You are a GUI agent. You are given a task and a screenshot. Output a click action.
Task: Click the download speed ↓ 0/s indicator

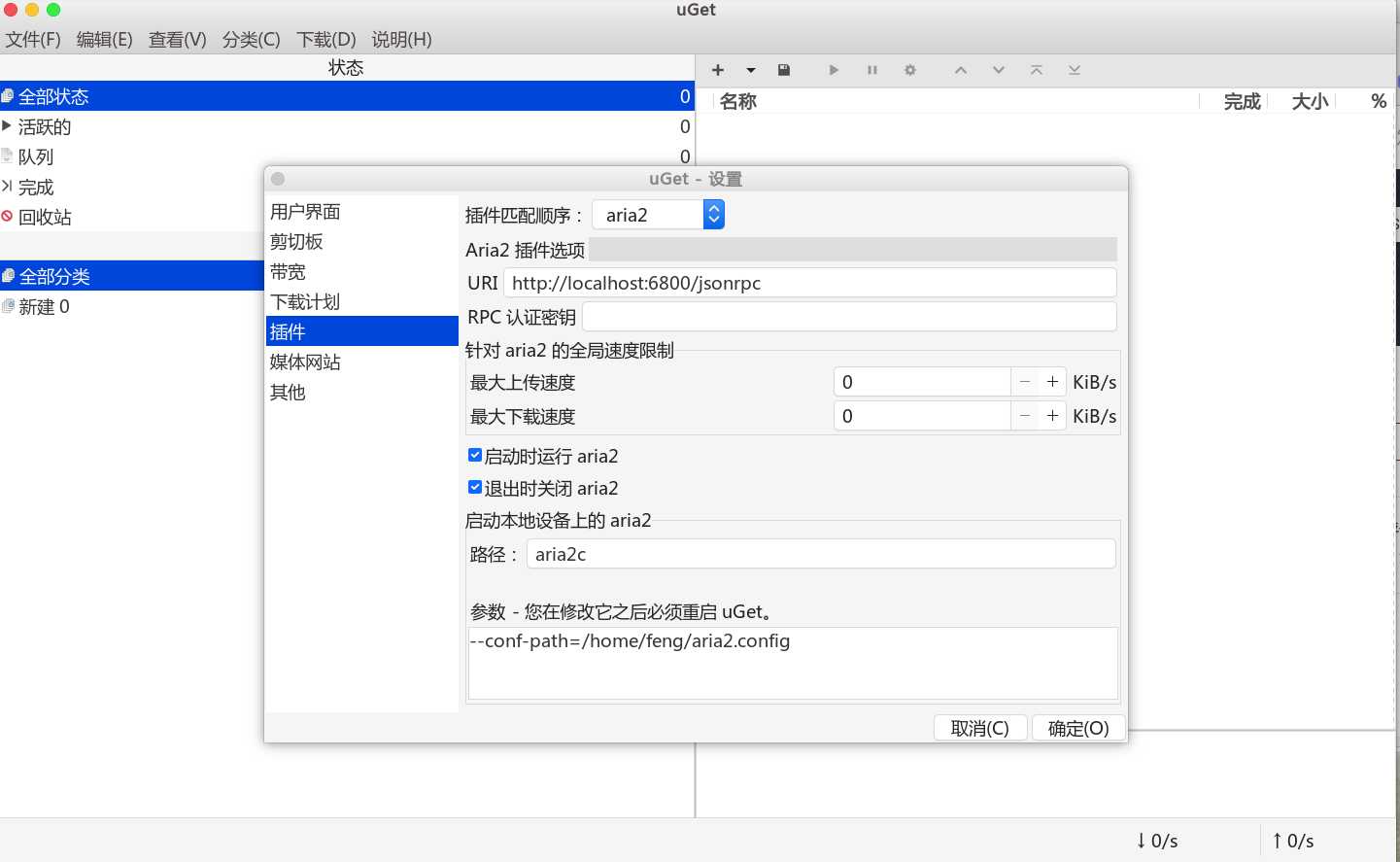[1157, 841]
